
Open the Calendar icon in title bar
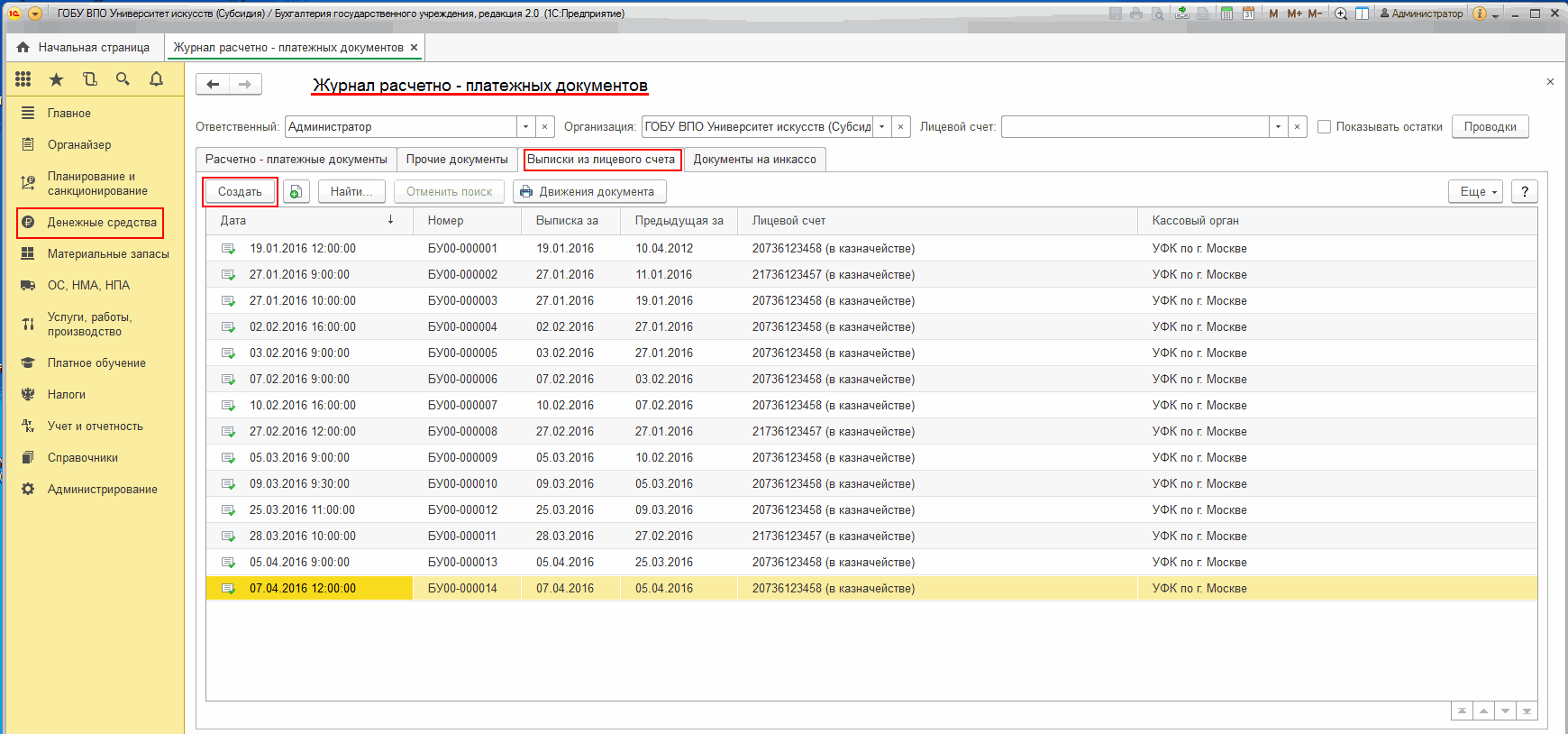pyautogui.click(x=1248, y=14)
